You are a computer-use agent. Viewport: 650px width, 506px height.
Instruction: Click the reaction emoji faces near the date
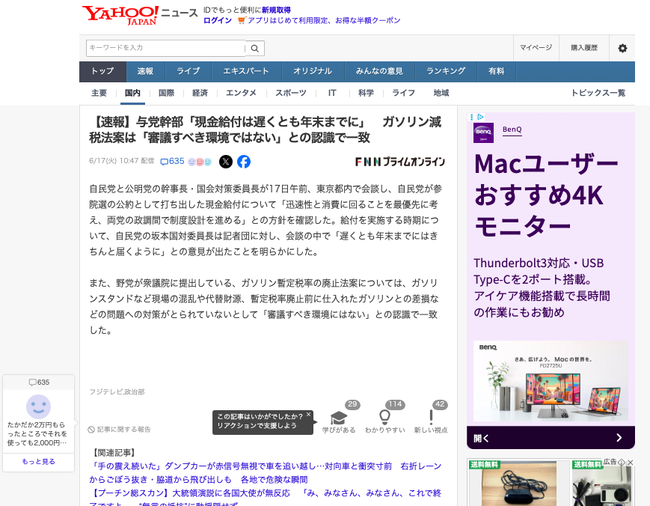coord(200,162)
